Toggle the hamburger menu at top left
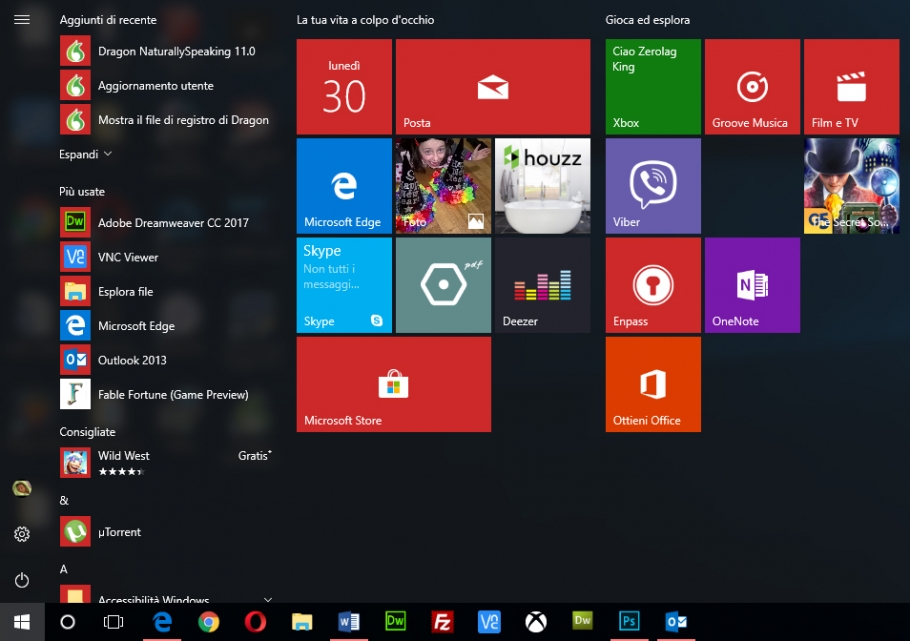Viewport: 910px width, 641px height. 22,19
